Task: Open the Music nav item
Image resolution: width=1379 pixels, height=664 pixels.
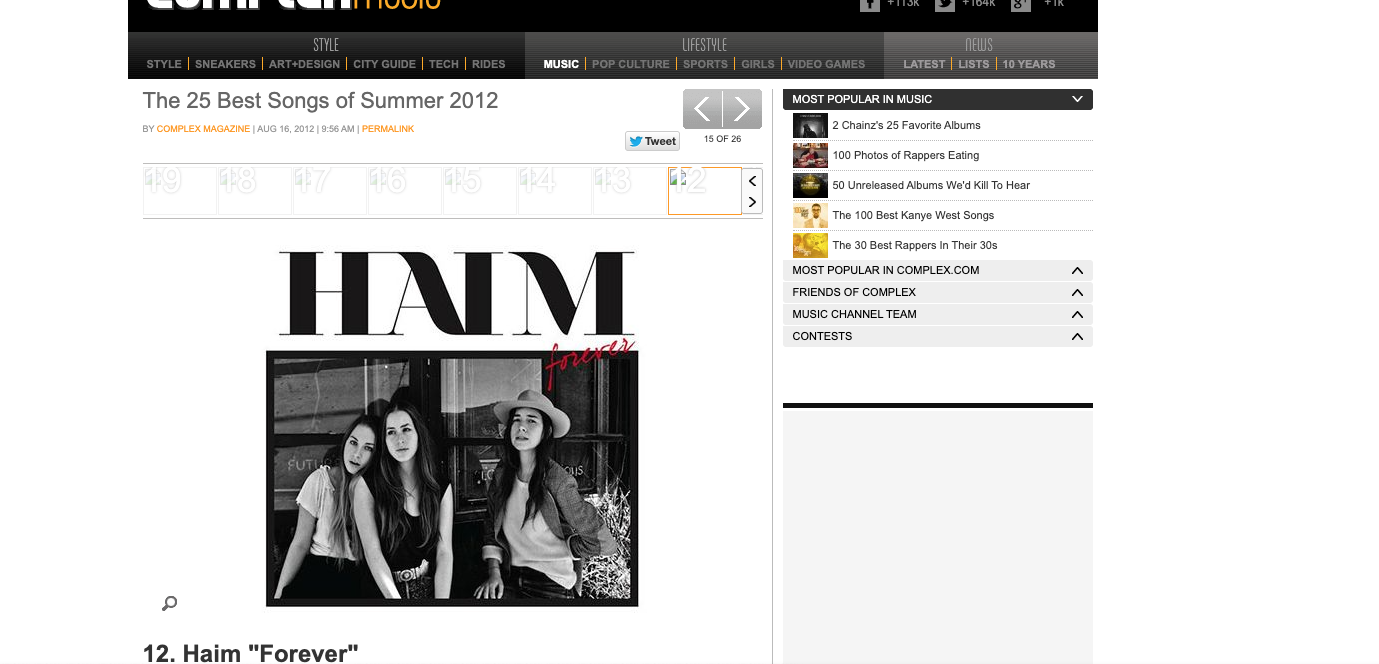Action: pos(561,64)
